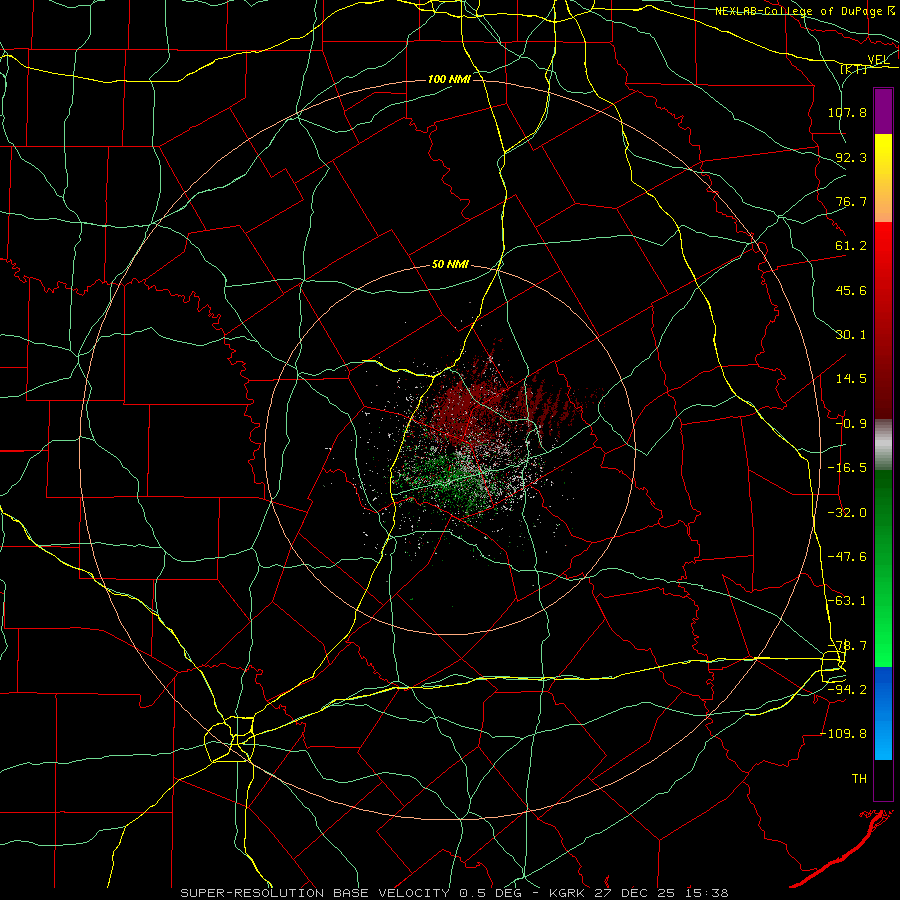Click the yellow-orange segment of the color bar
900x900 pixels.
tap(883, 179)
